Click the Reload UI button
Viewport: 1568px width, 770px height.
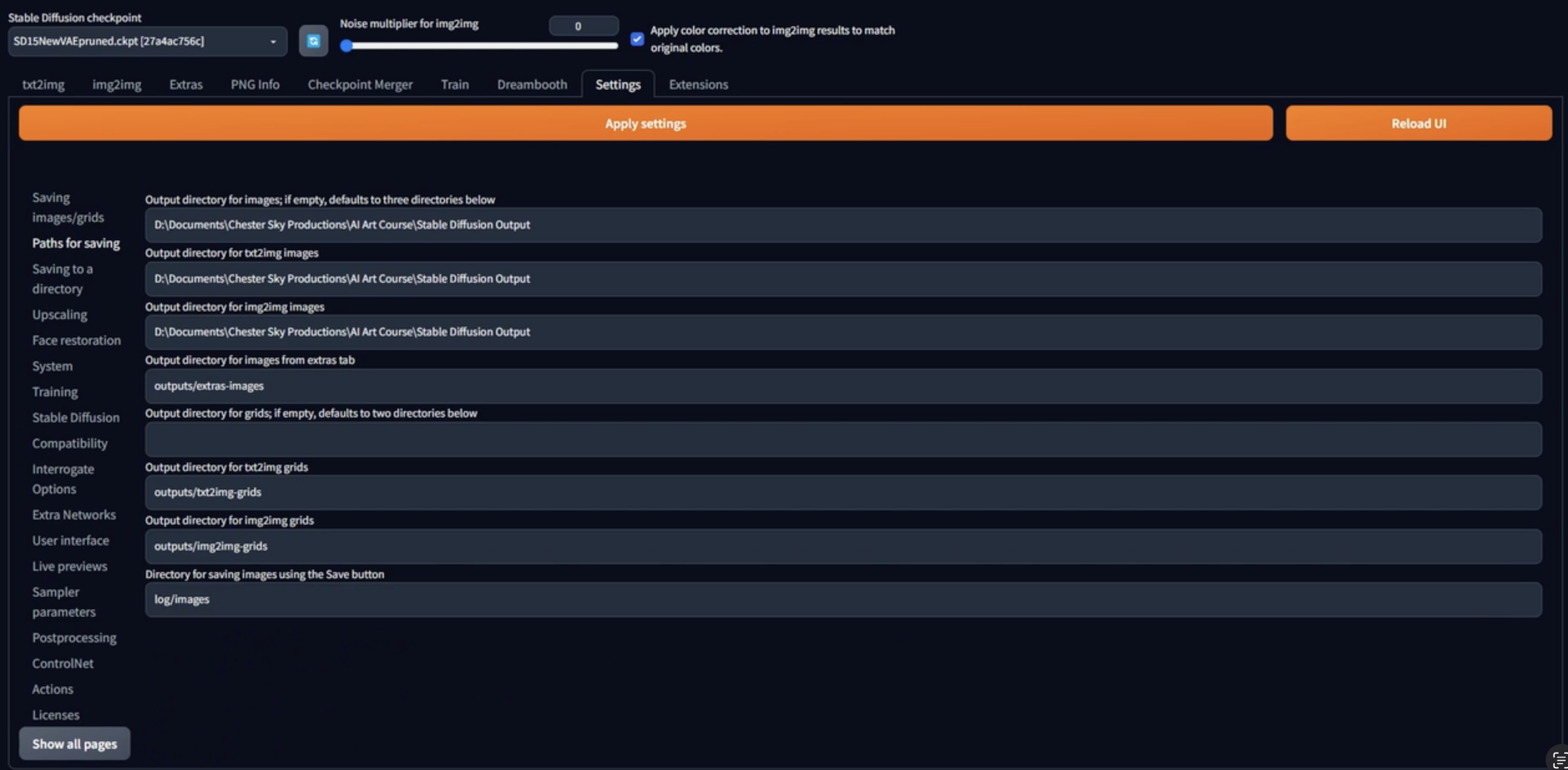click(x=1418, y=123)
